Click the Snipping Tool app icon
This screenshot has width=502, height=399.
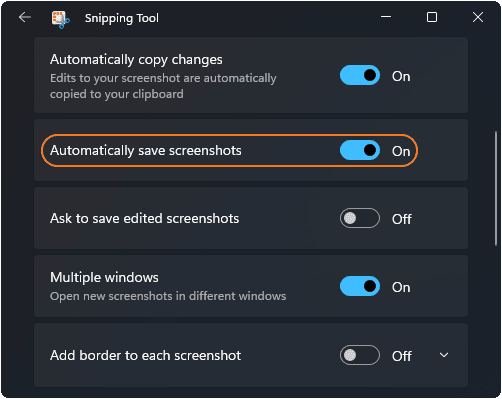click(60, 19)
